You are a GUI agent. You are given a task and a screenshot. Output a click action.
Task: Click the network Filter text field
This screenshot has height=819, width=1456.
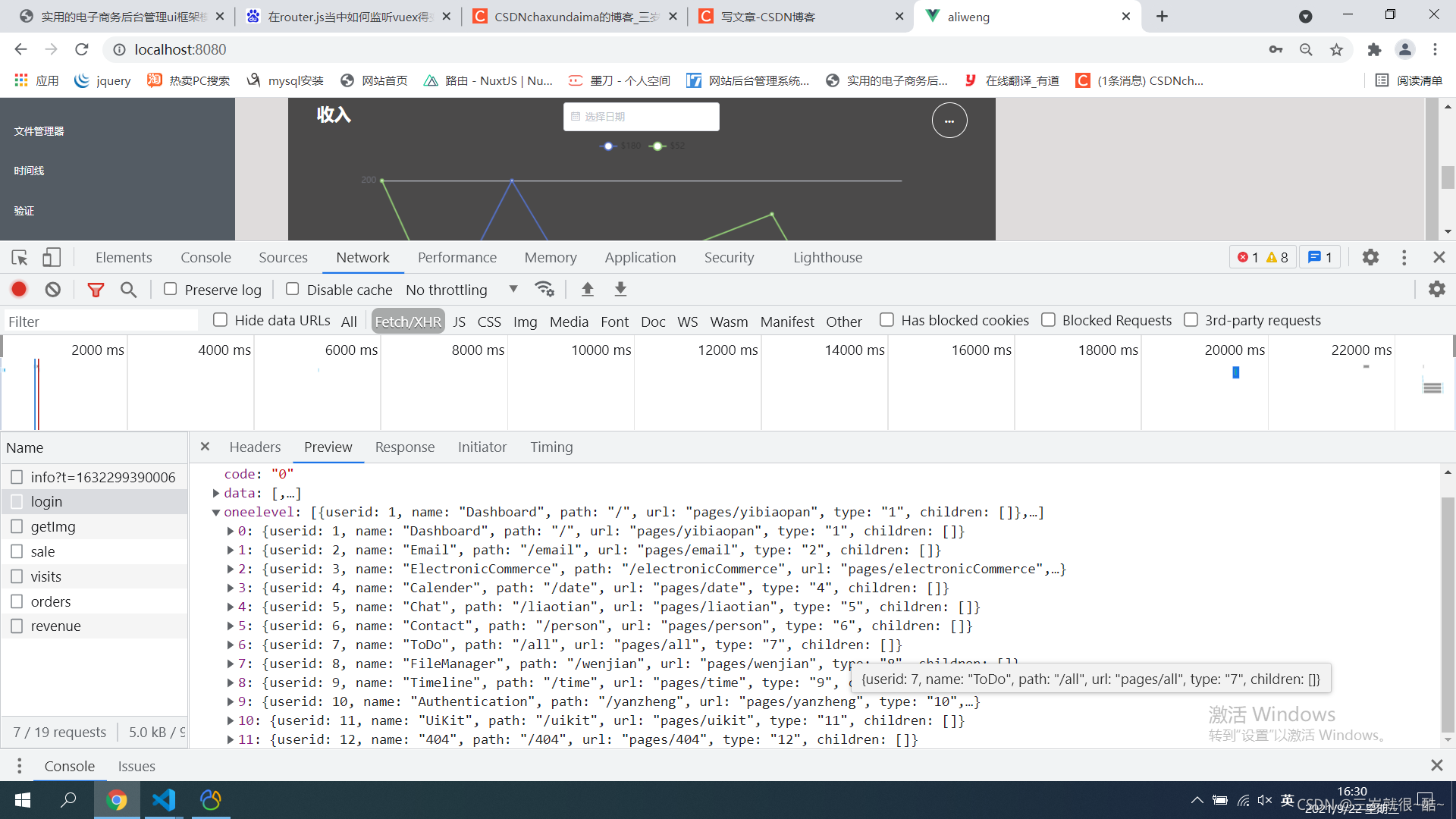pos(101,322)
